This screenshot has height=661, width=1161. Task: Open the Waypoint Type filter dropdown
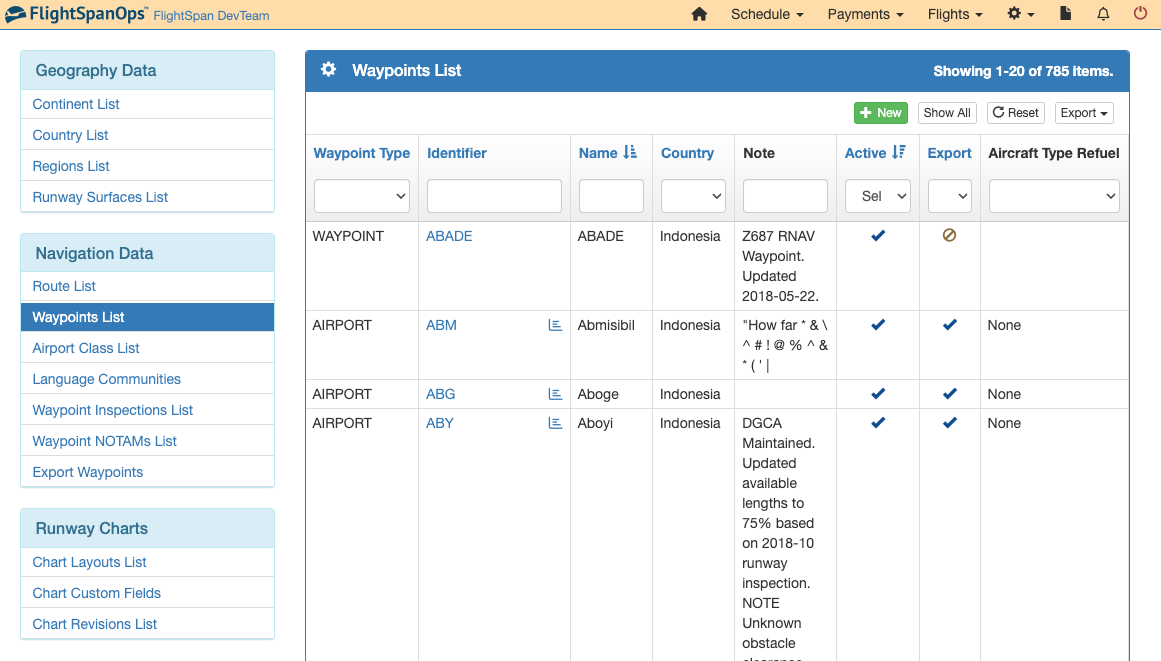361,195
